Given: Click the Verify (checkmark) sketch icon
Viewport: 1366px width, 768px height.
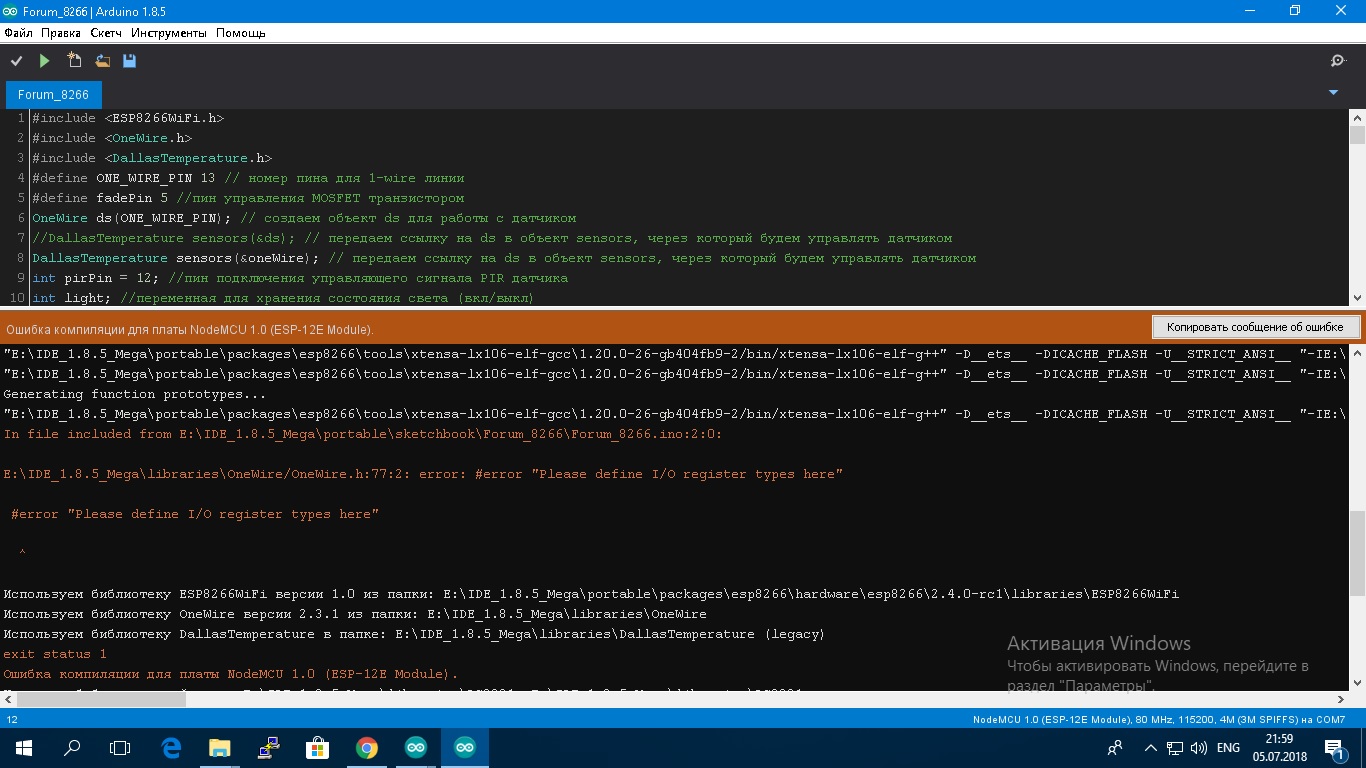Looking at the screenshot, I should point(16,61).
